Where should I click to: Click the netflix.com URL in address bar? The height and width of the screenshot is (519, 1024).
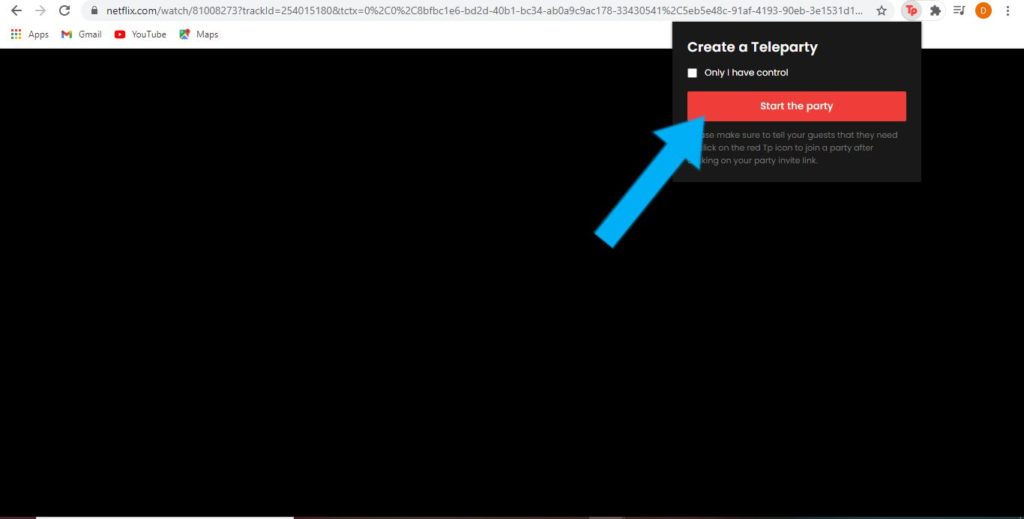click(x=483, y=10)
